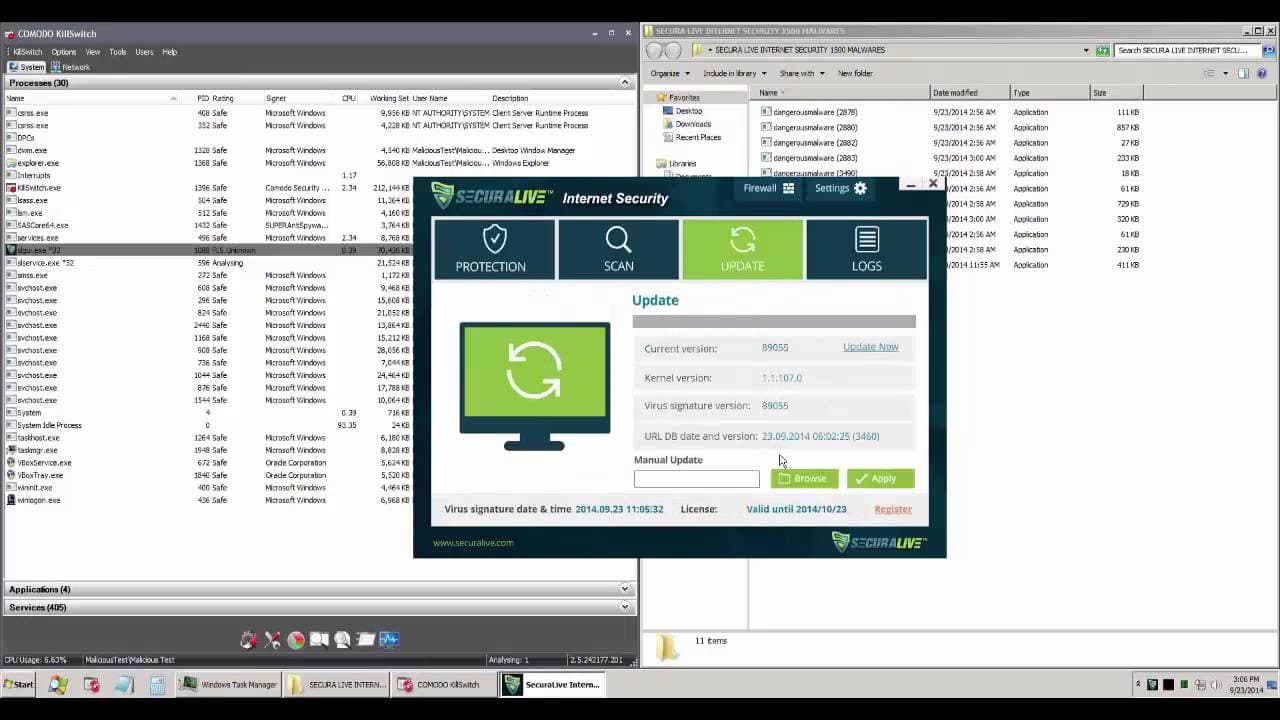Expand the Applications (4) section
The height and width of the screenshot is (720, 1280).
(x=624, y=589)
